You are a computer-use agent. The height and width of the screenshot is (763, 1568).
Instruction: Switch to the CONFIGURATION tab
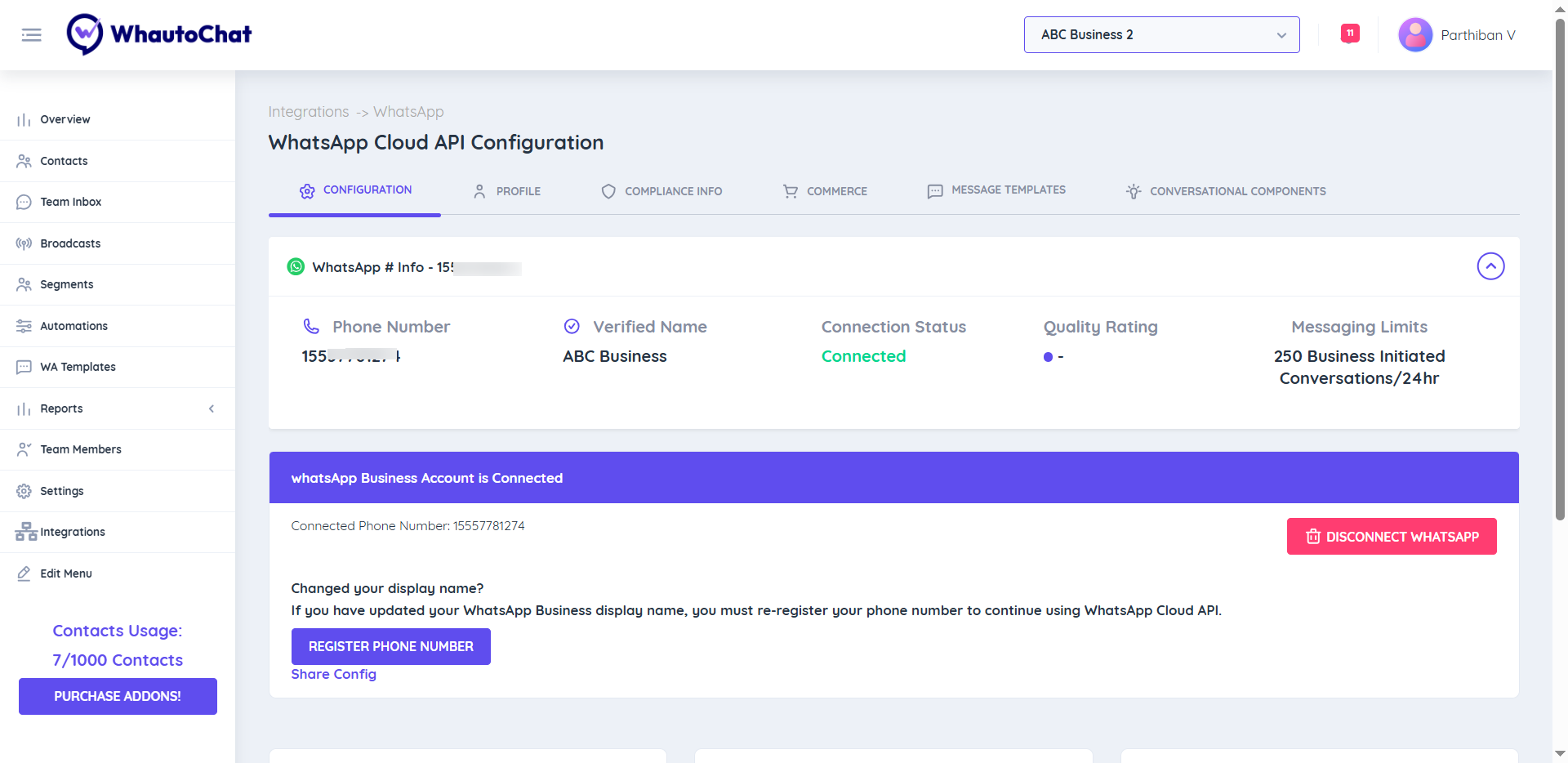coord(354,190)
